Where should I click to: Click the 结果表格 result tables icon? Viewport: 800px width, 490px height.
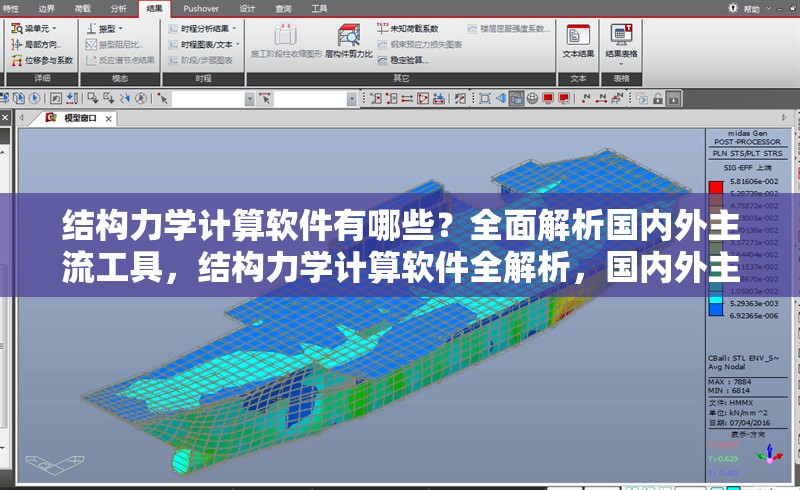pyautogui.click(x=621, y=34)
